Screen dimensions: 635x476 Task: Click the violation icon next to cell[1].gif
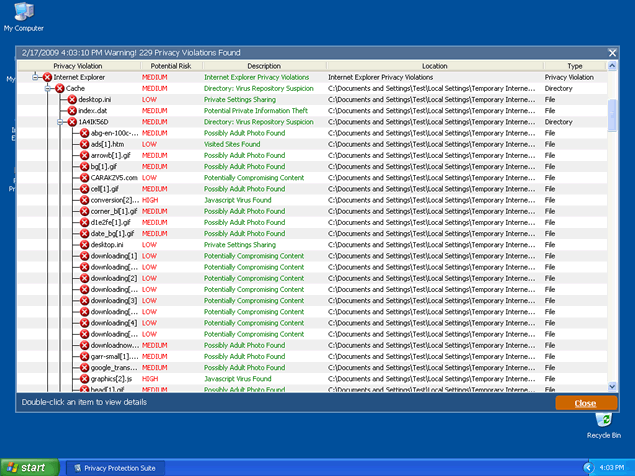click(84, 188)
